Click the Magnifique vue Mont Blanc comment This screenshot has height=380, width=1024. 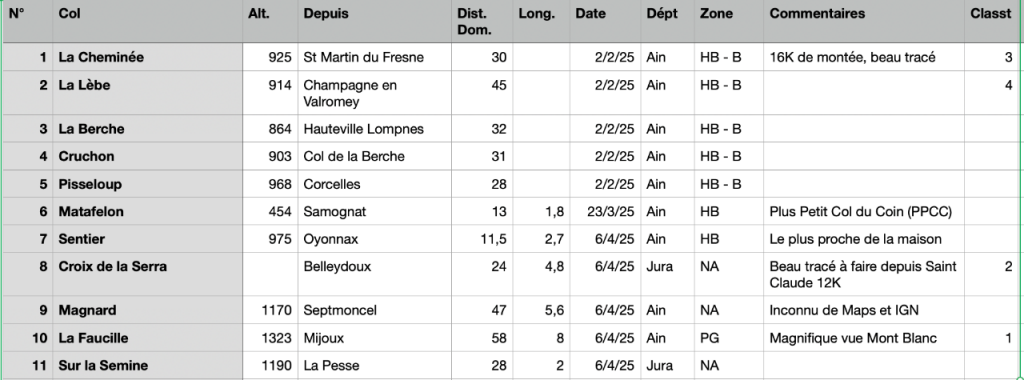[x=864, y=338]
